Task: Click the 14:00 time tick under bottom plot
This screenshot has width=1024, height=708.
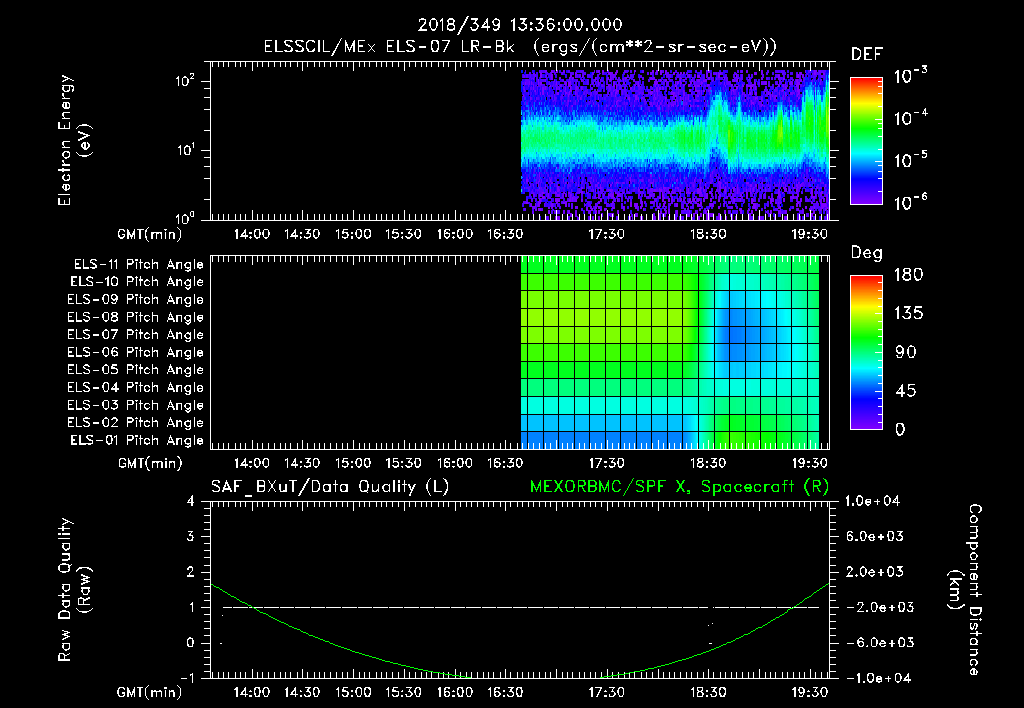Action: (251, 692)
